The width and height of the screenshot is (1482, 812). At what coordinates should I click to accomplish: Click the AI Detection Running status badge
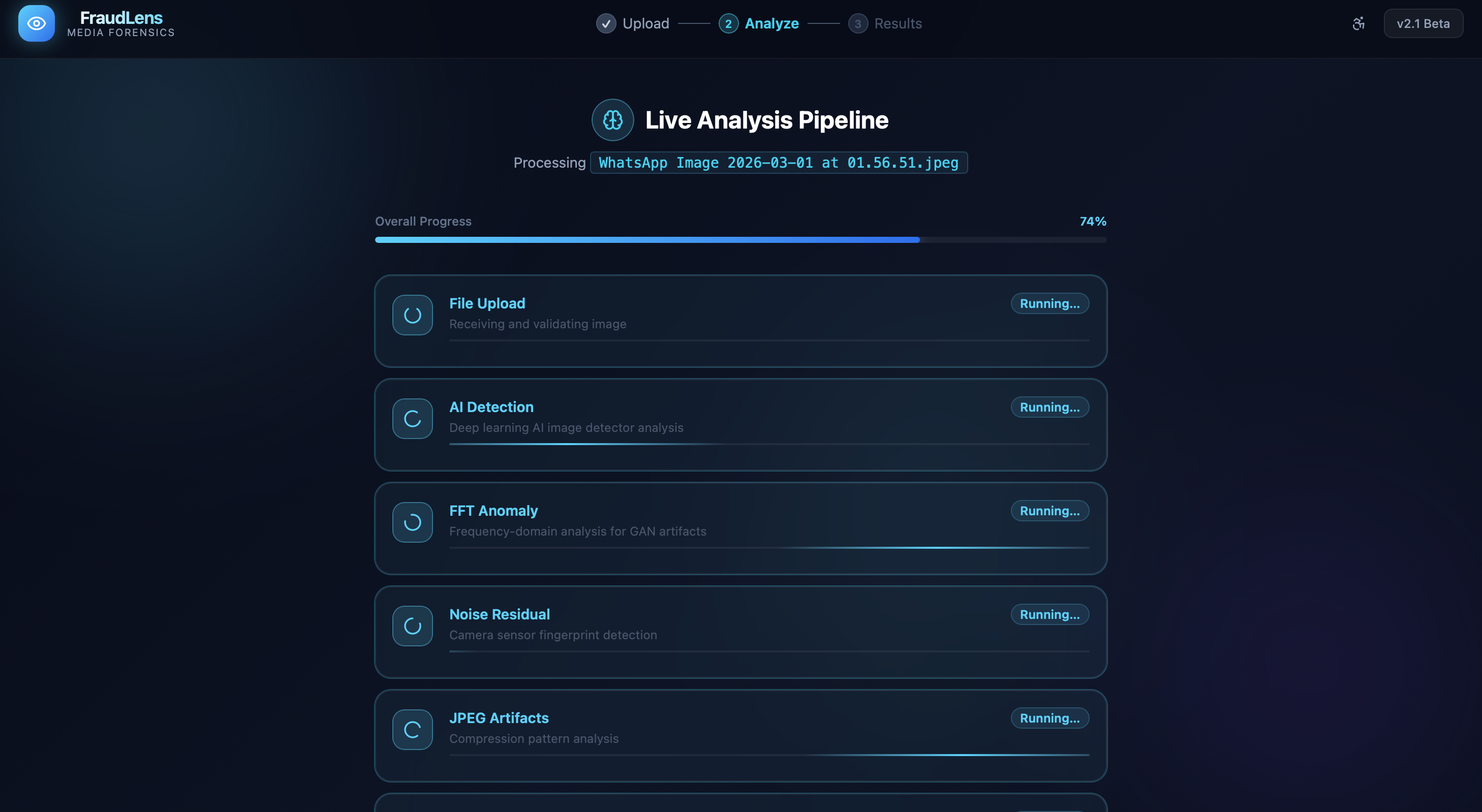point(1049,407)
